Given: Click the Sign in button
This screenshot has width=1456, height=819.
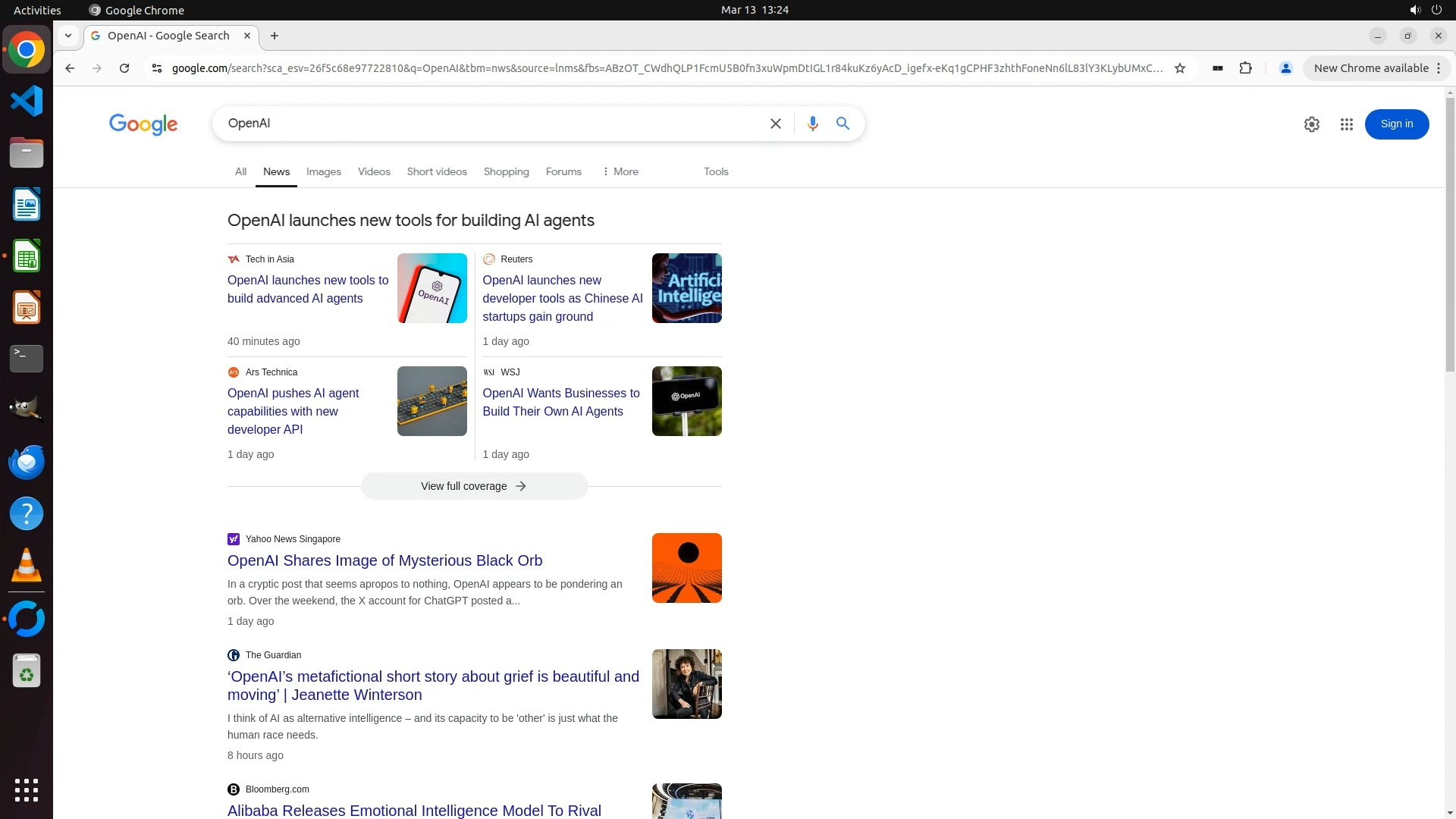Looking at the screenshot, I should (1396, 124).
